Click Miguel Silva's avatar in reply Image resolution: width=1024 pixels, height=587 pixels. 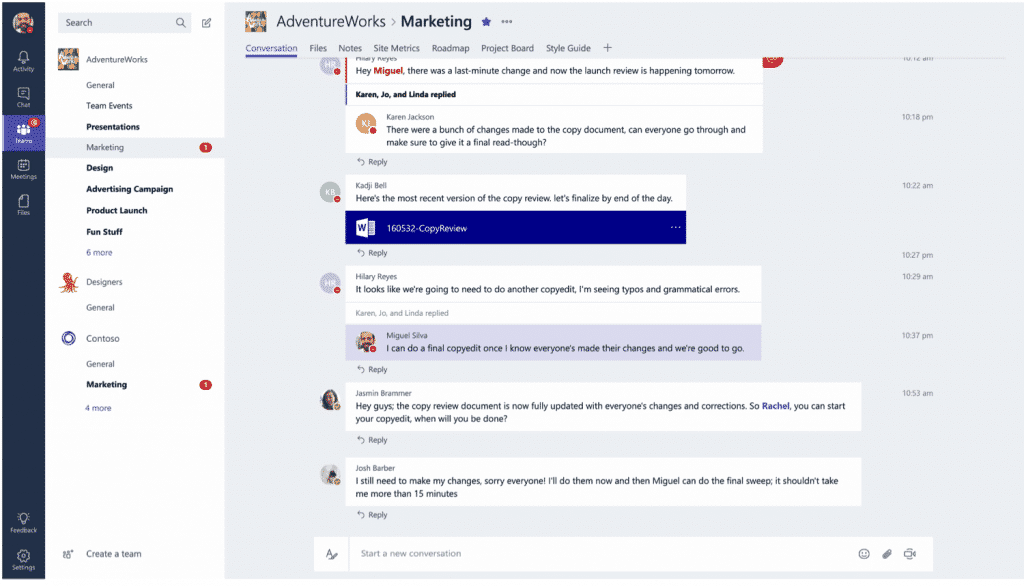366,341
